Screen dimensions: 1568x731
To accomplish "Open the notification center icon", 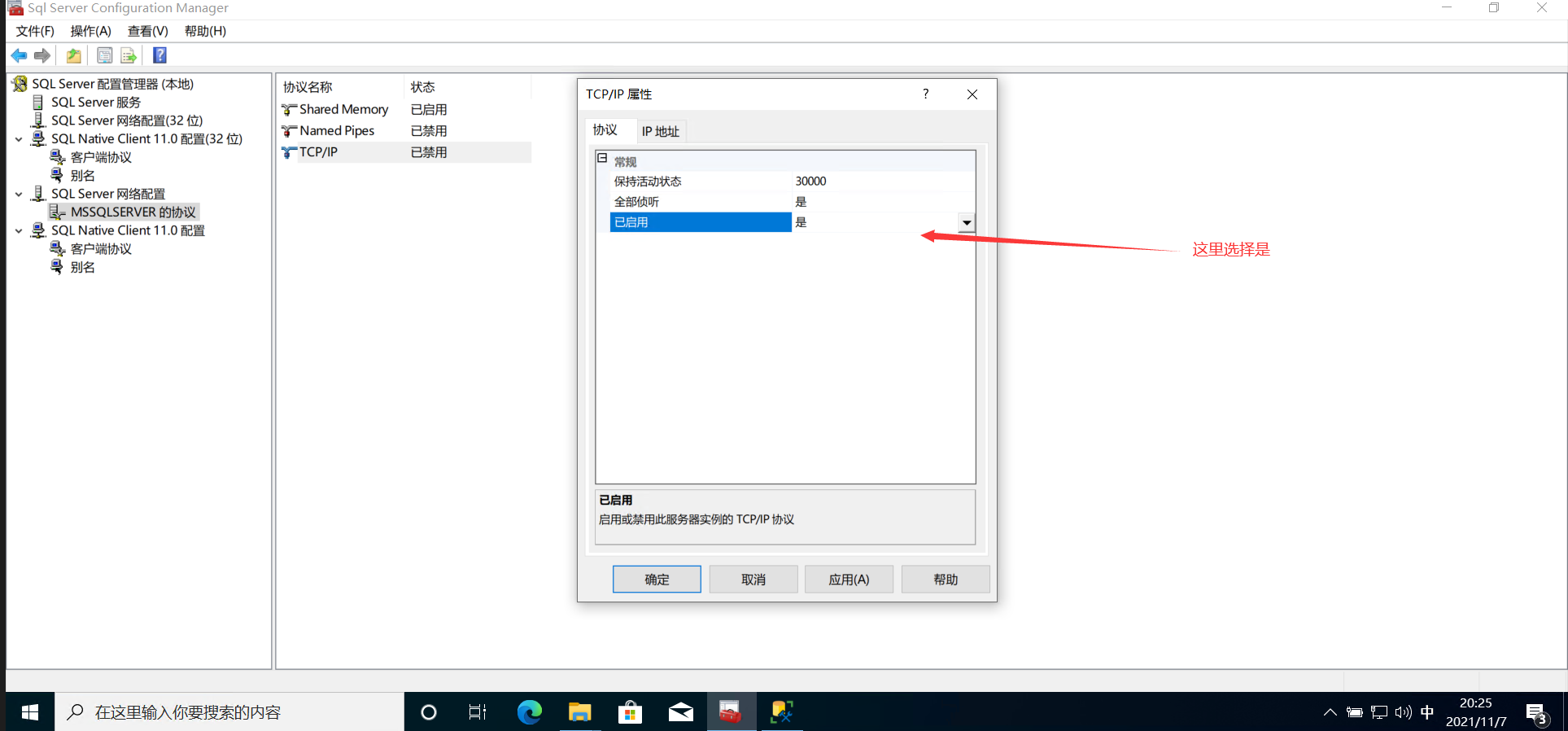I will coord(1536,713).
